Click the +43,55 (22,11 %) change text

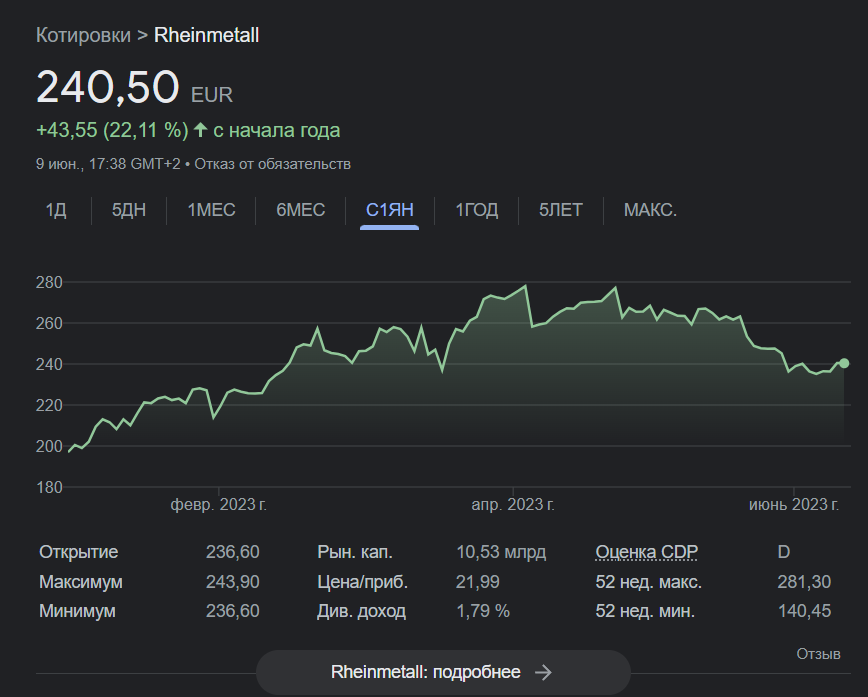pos(112,130)
